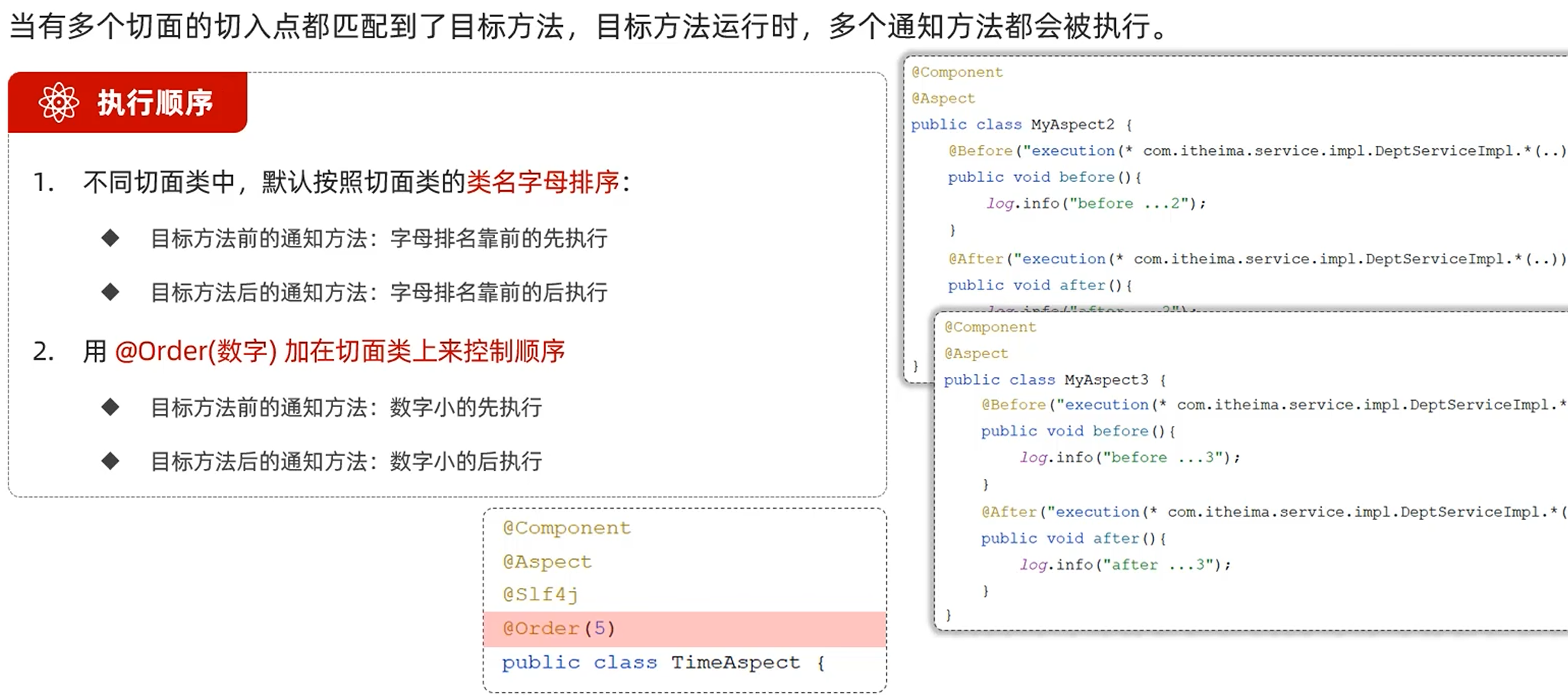Click the log.info("before ...2") line
The image size is (1568, 695).
[x=1096, y=204]
